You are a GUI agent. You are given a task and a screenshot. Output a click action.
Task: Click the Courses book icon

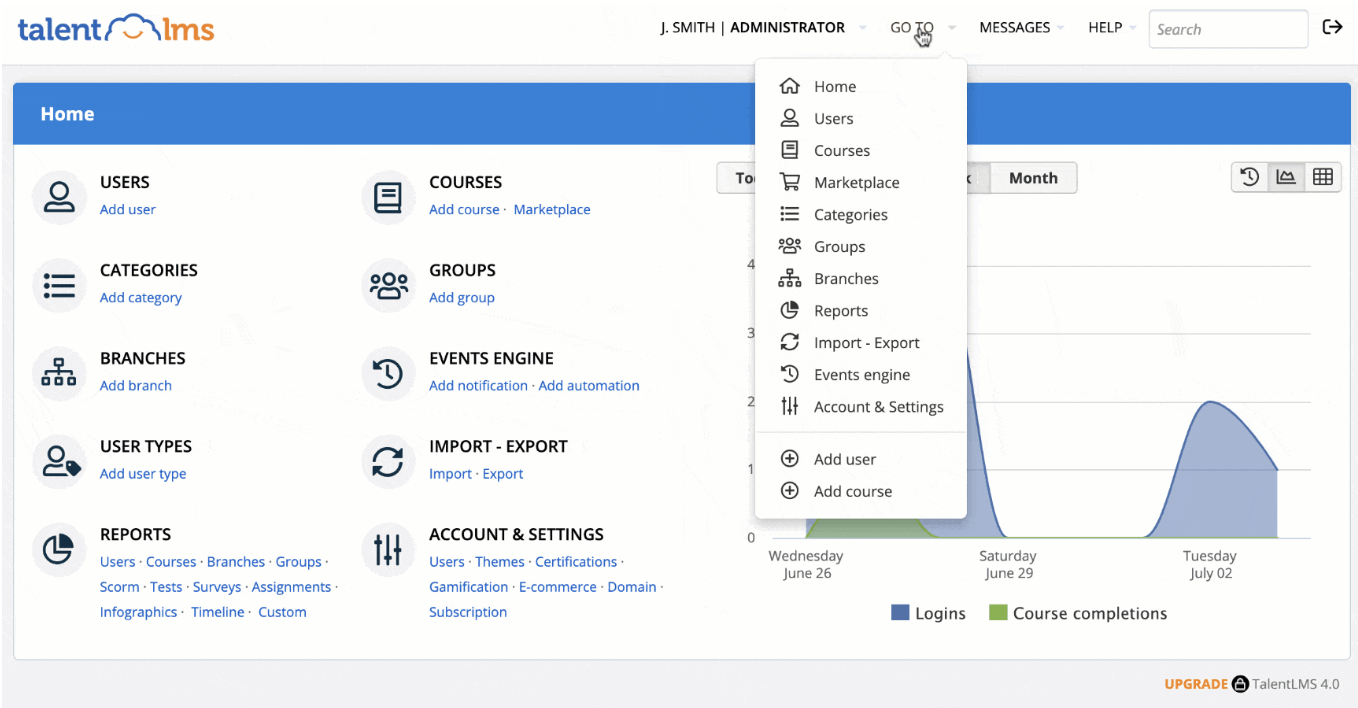(x=388, y=196)
